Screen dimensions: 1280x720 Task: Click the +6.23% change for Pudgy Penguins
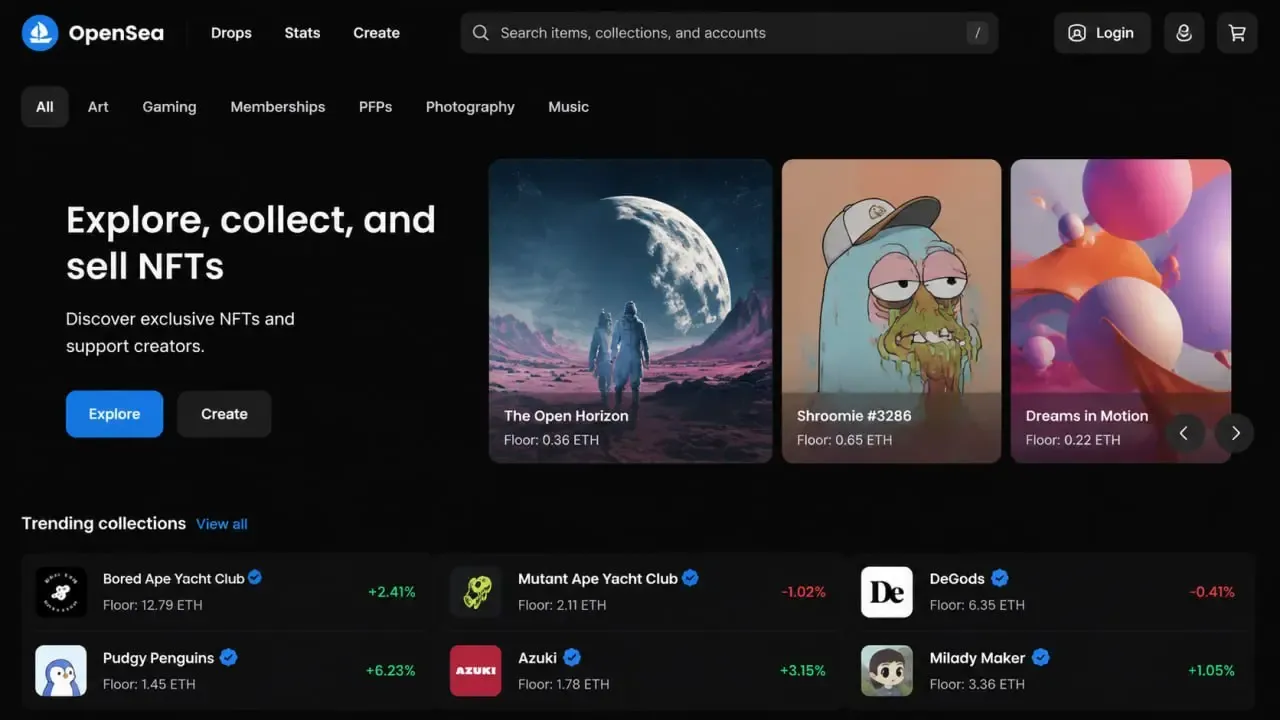tap(391, 671)
